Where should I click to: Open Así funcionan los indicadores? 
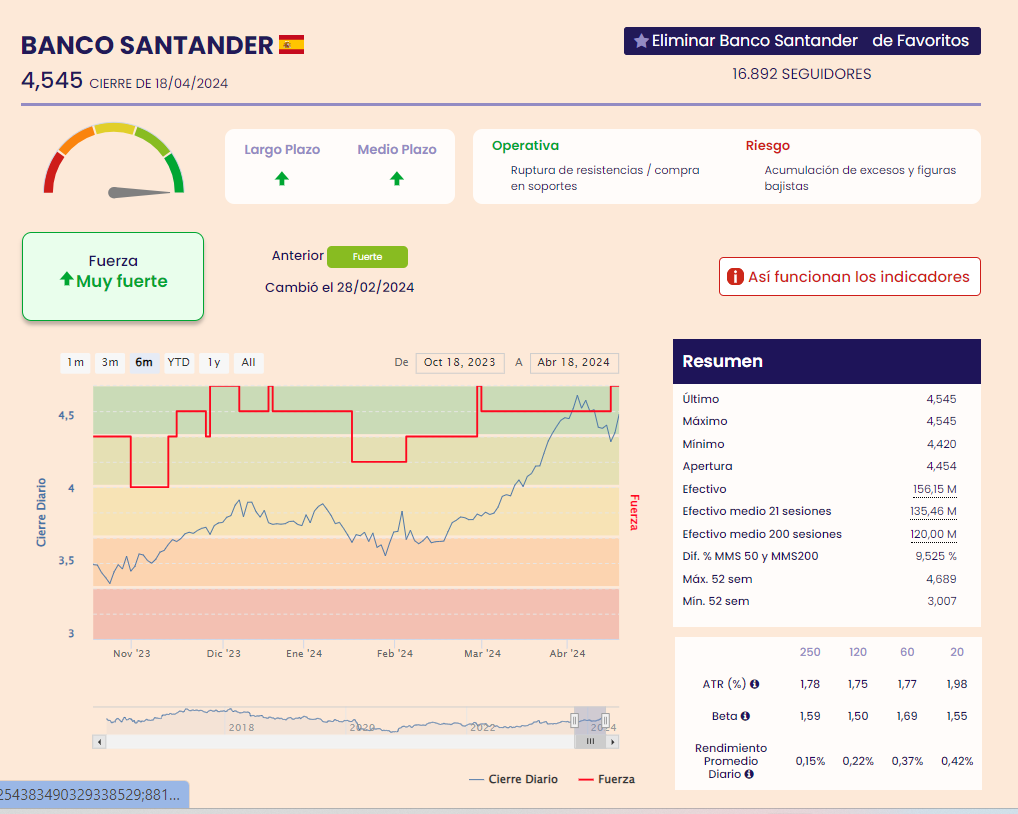(849, 277)
